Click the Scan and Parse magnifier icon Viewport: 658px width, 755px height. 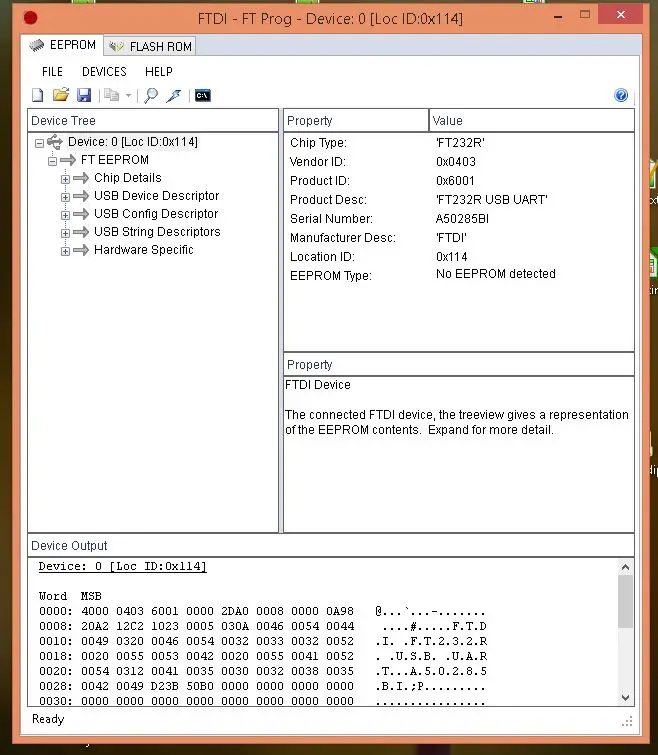(151, 95)
